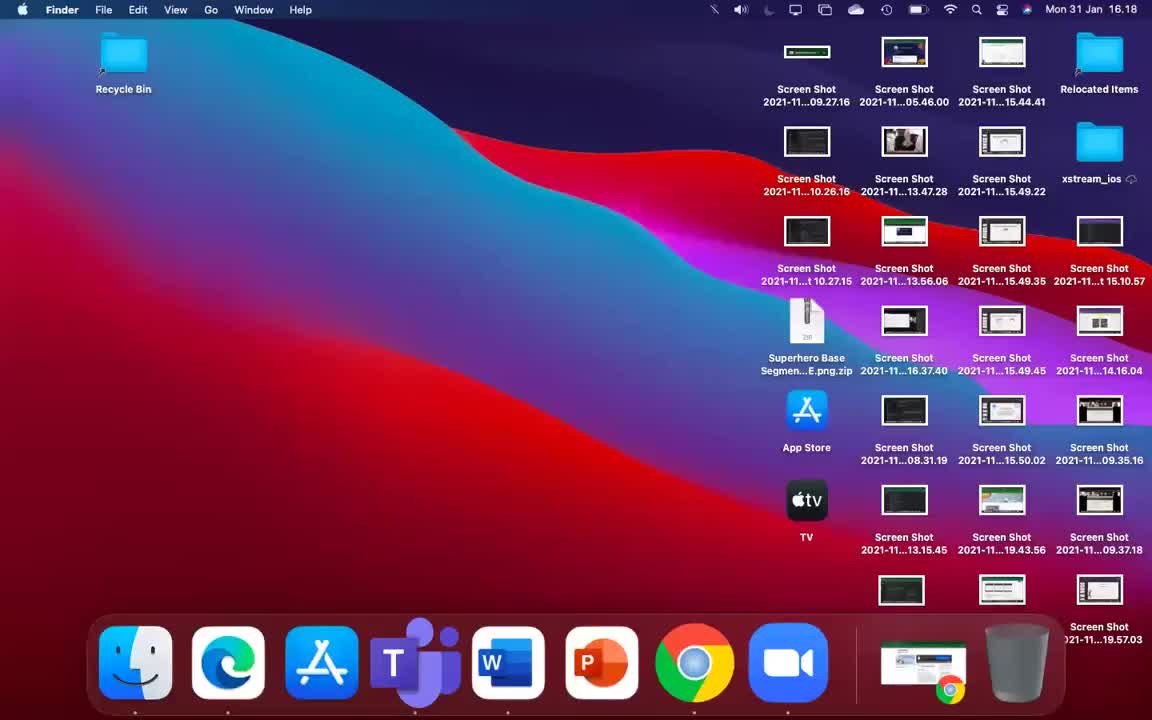
Task: Launch Microsoft Edge from the Dock
Action: coord(228,663)
